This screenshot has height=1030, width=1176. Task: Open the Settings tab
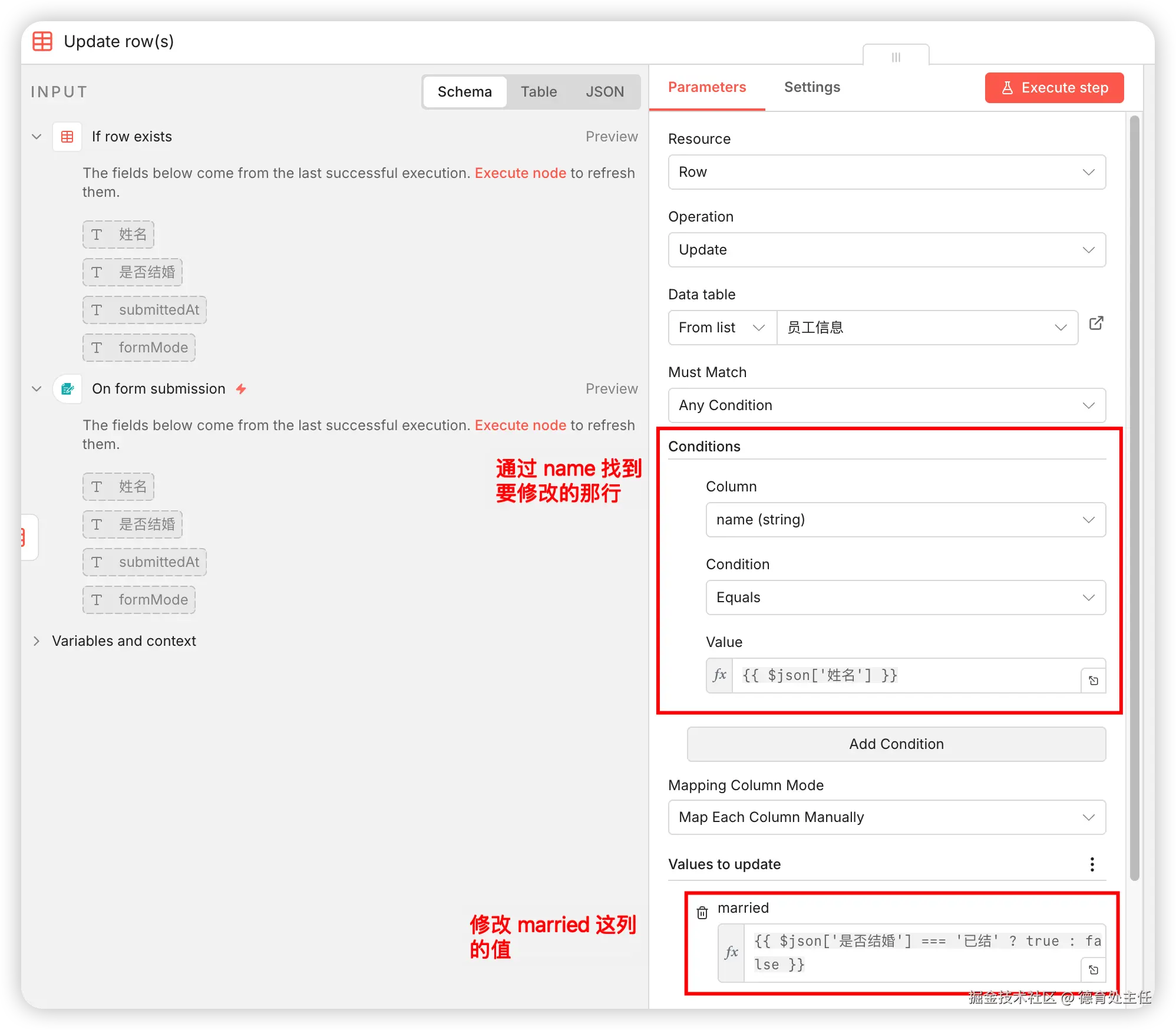(x=812, y=87)
